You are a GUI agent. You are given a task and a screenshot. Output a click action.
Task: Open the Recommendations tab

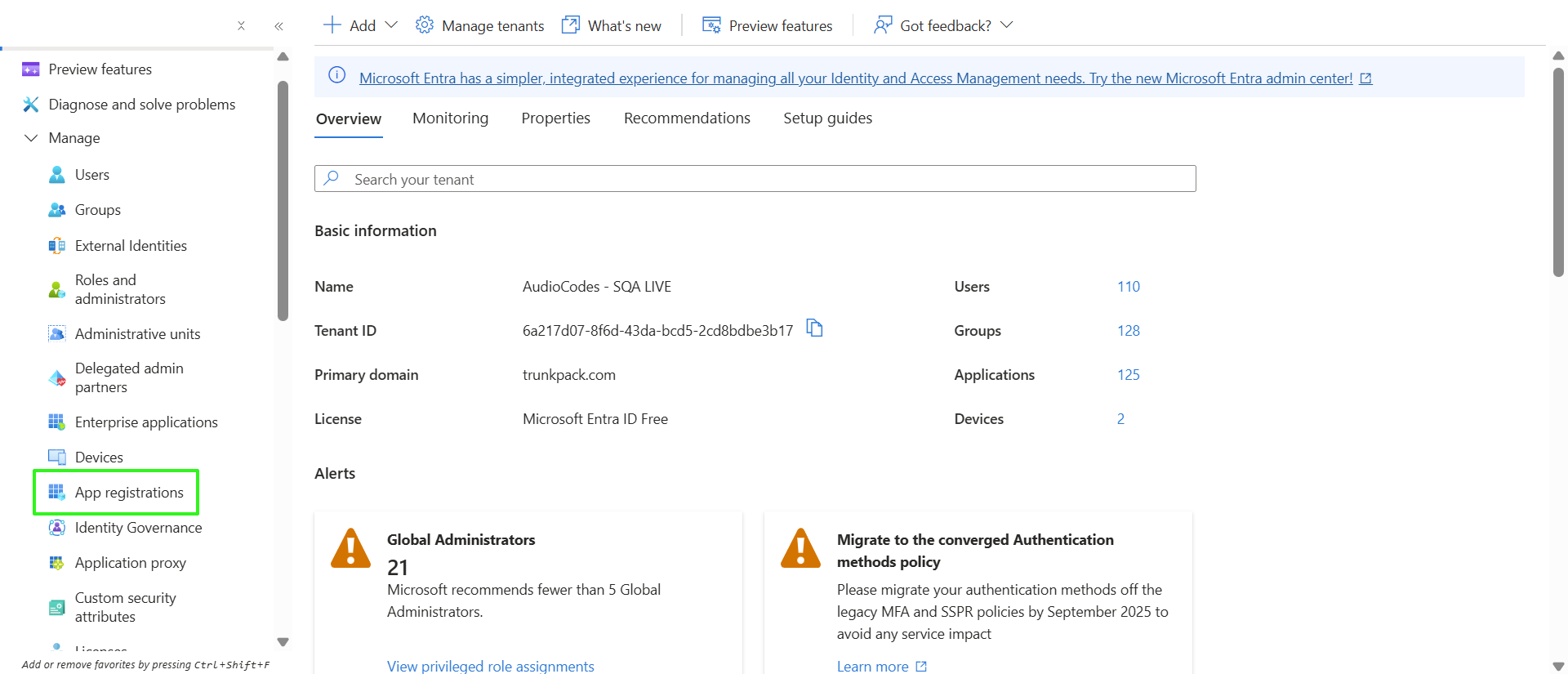[x=686, y=118]
